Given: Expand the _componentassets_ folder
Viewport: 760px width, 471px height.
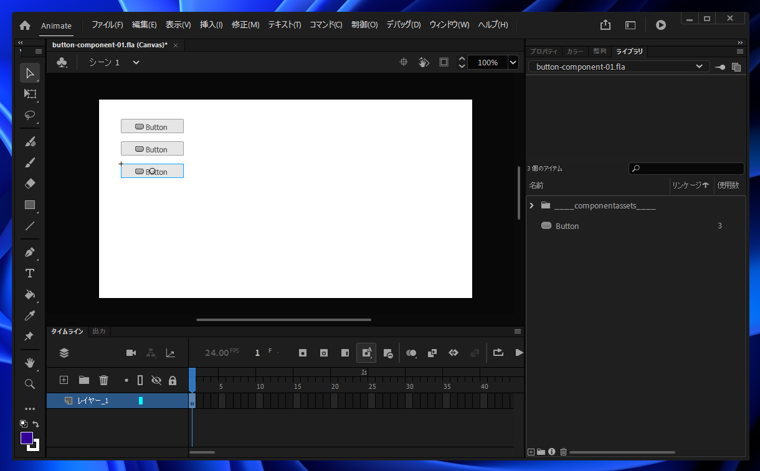Looking at the screenshot, I should [x=532, y=205].
